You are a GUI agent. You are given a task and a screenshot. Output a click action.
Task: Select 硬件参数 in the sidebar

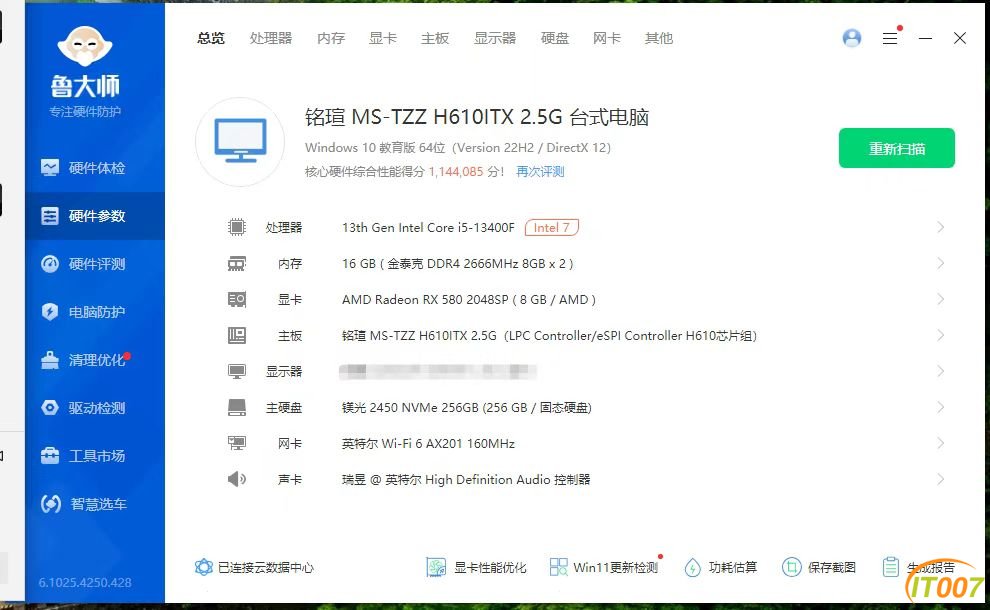[x=95, y=216]
